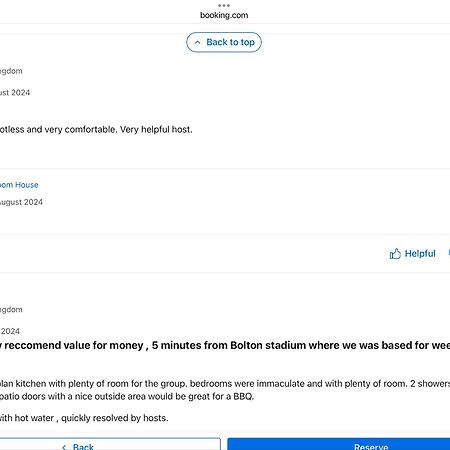450x450 pixels.
Task: Mark the review as Helpful via label
Action: click(x=420, y=254)
